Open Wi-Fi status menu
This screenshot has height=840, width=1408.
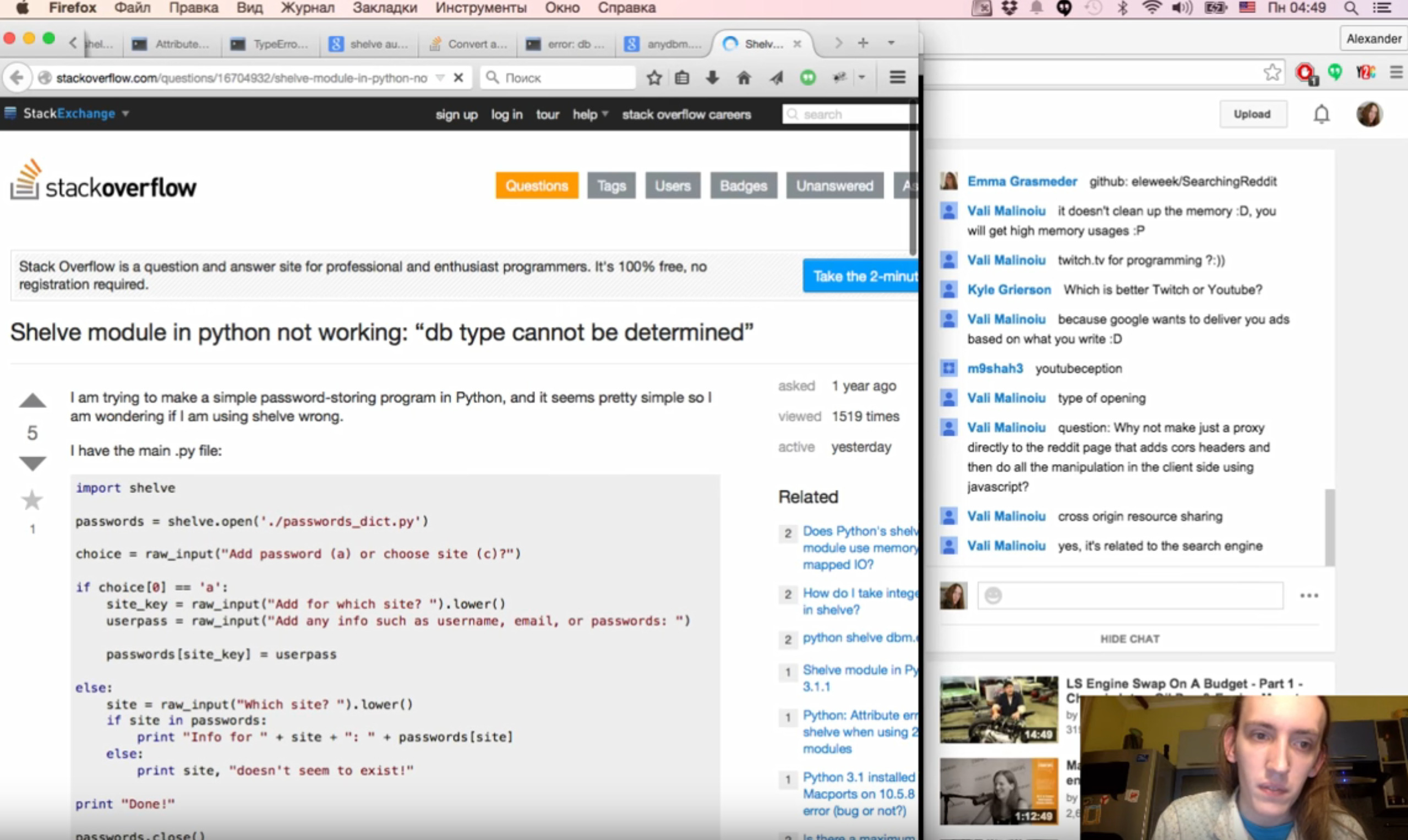[1151, 8]
